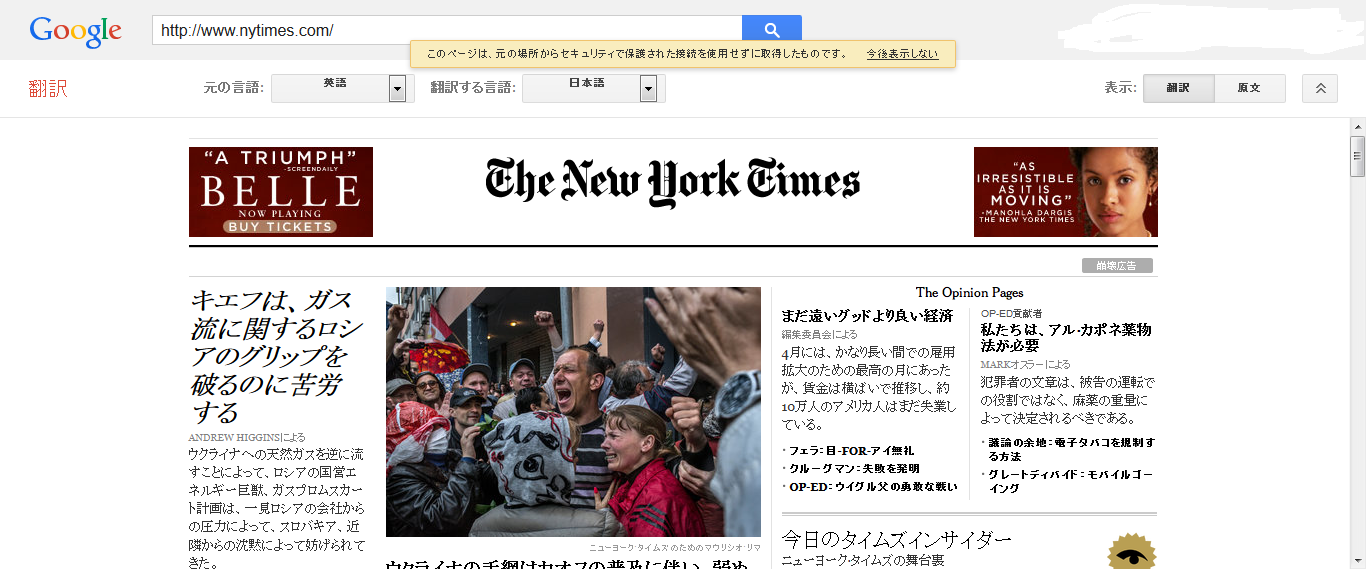
Task: Click the blue search magnifier button
Action: (x=771, y=30)
